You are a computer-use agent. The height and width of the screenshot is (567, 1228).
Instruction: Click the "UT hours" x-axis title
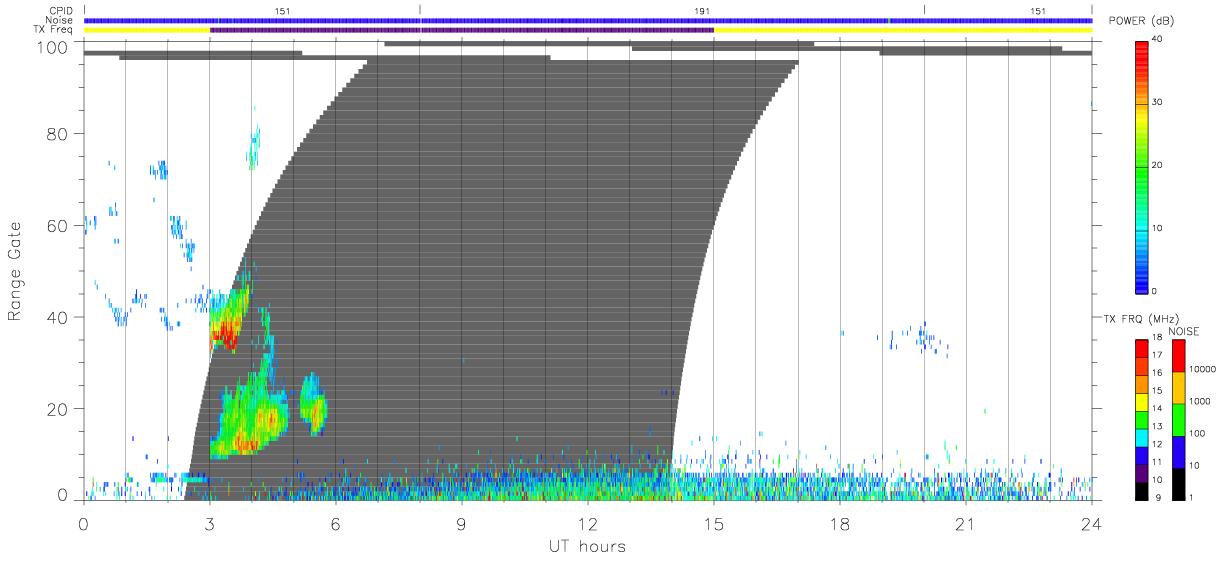click(x=587, y=547)
